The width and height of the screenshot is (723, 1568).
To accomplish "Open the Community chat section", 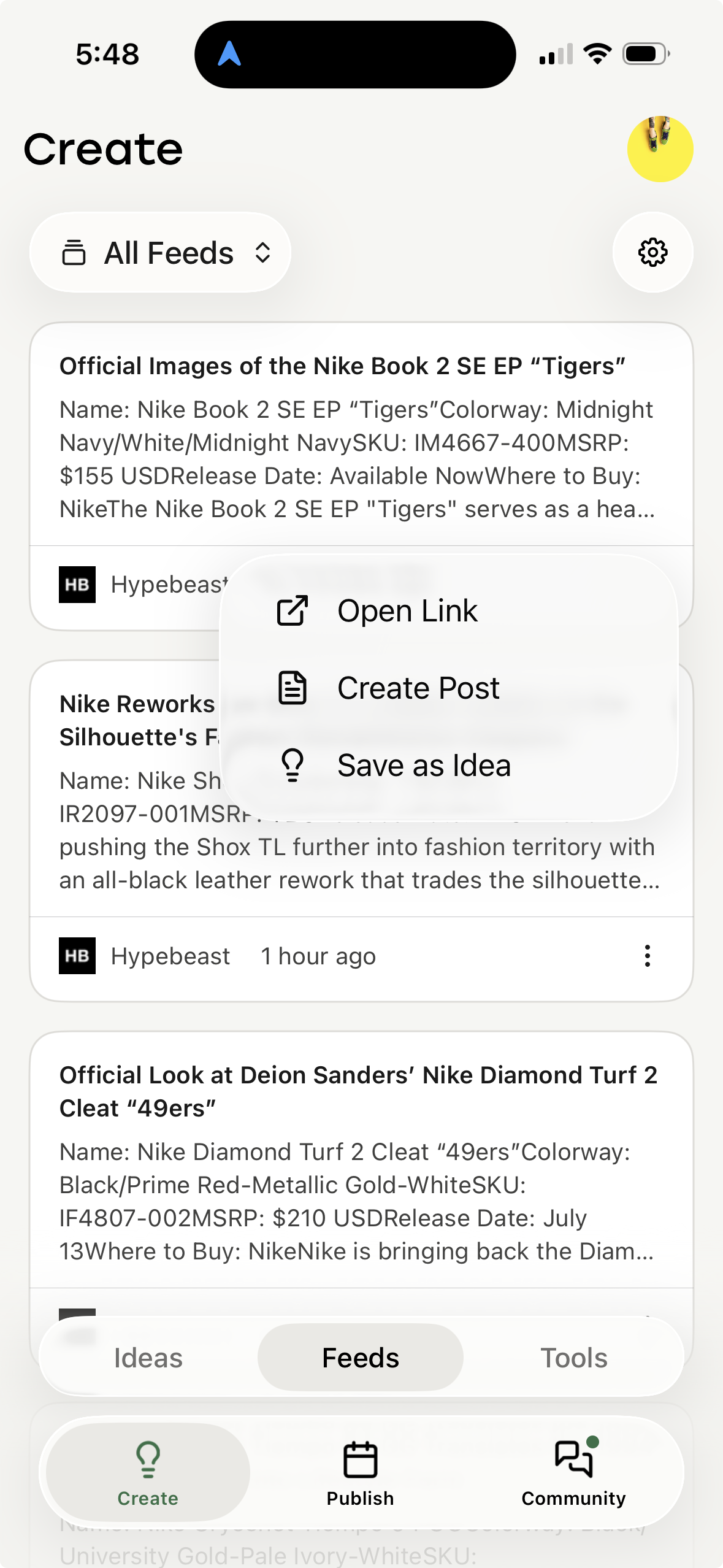I will (573, 1472).
